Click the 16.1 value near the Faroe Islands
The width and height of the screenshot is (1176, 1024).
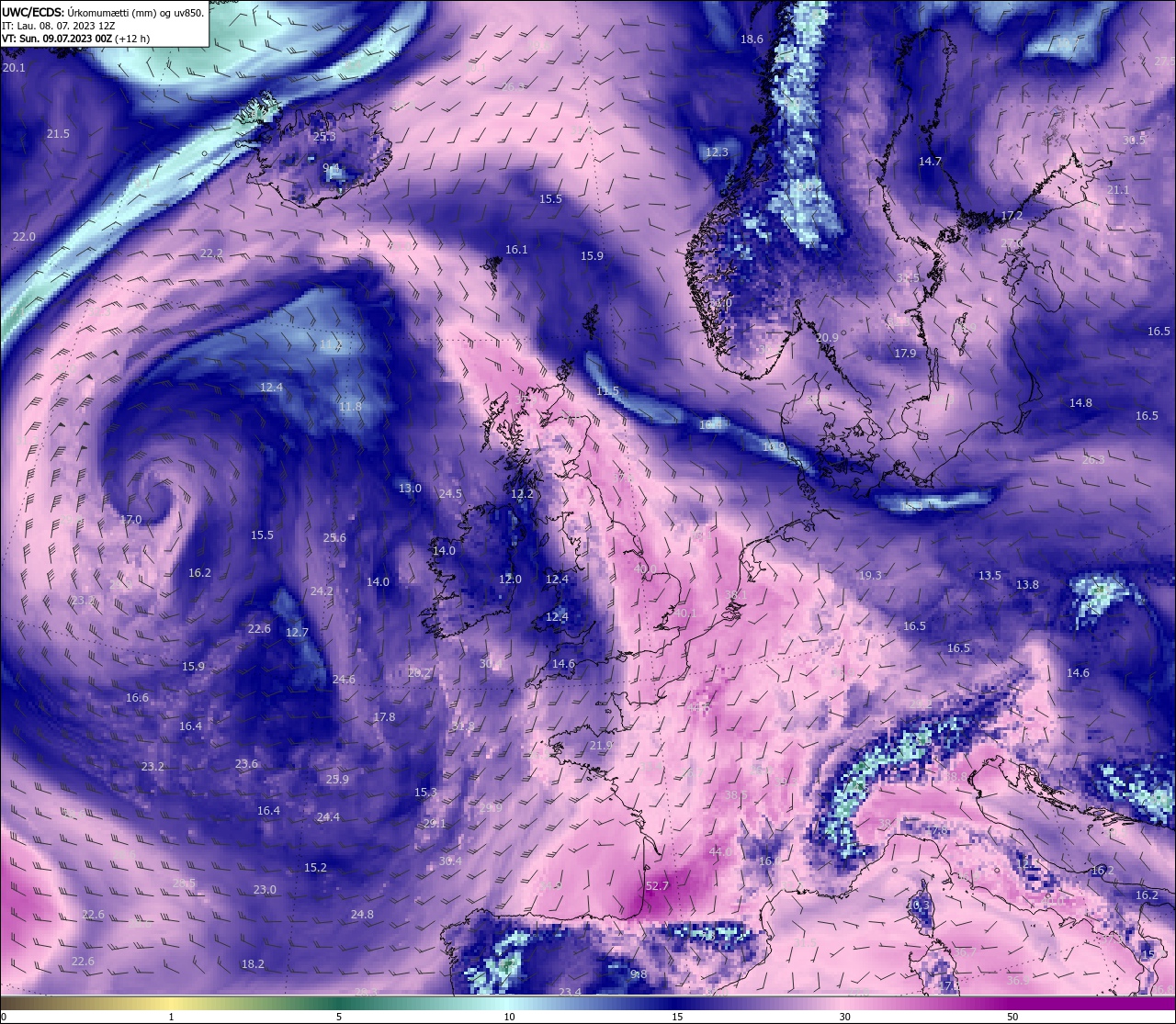coord(516,250)
